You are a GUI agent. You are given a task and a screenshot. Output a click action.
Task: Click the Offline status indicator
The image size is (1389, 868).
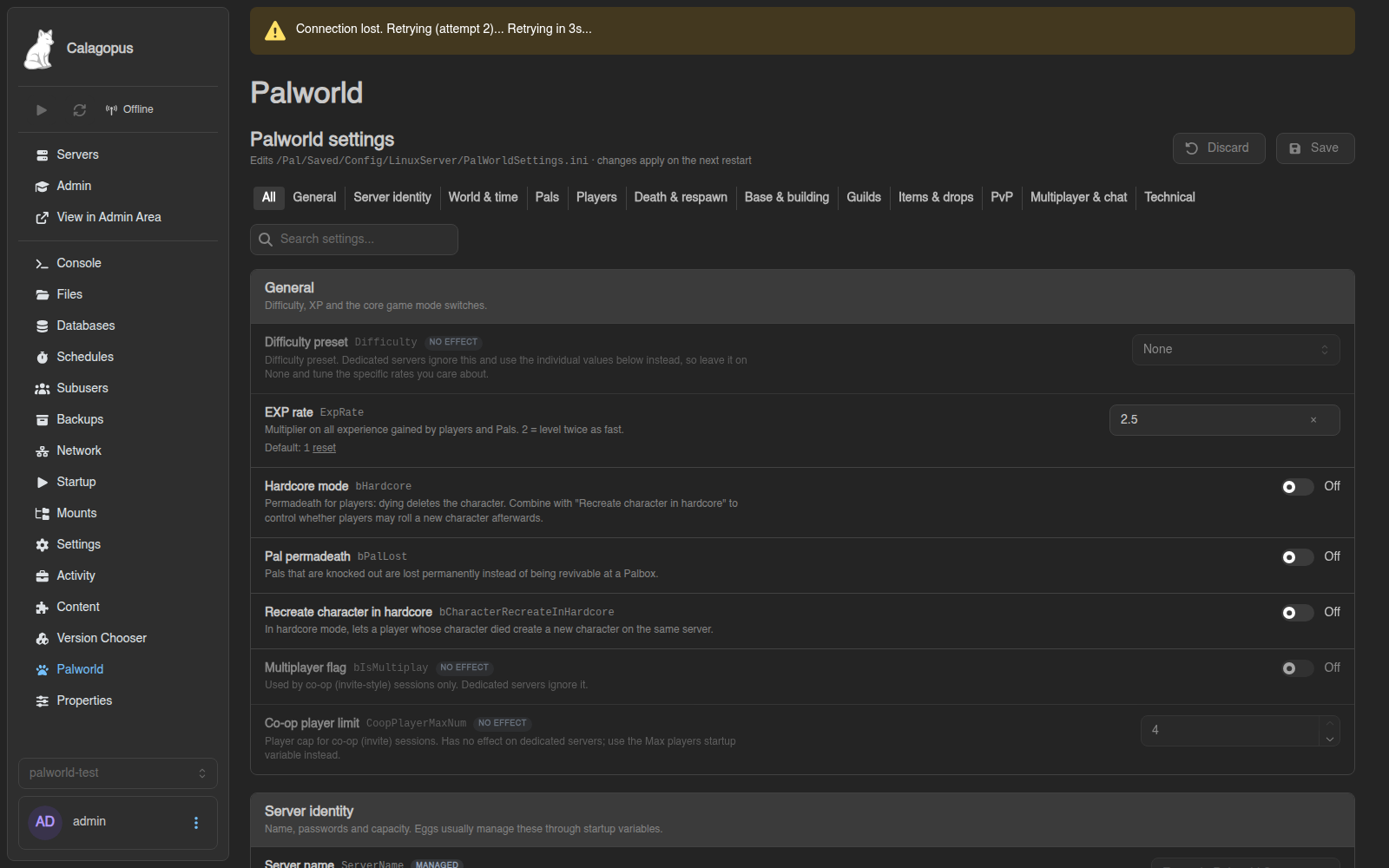pyautogui.click(x=129, y=109)
